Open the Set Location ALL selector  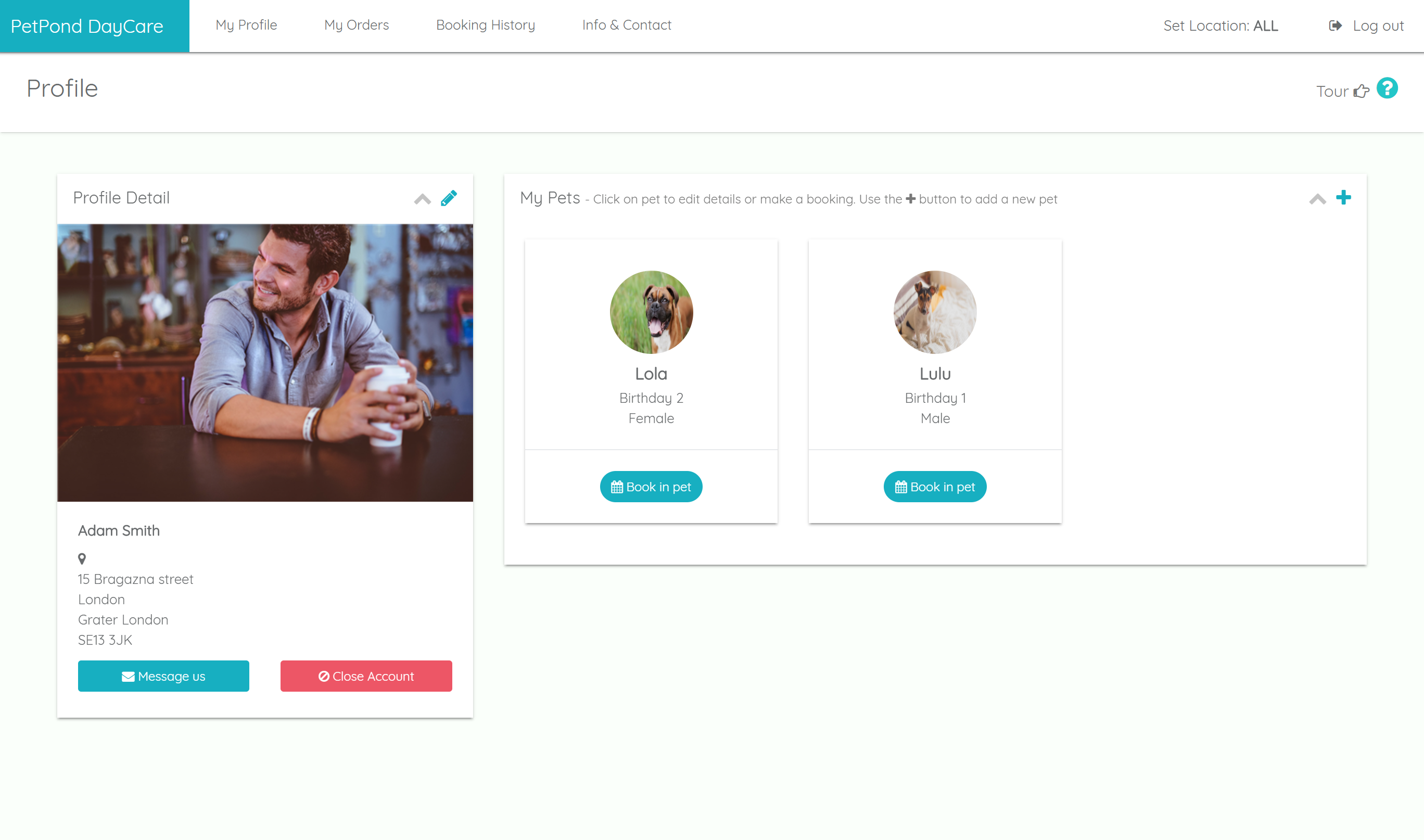click(1220, 26)
